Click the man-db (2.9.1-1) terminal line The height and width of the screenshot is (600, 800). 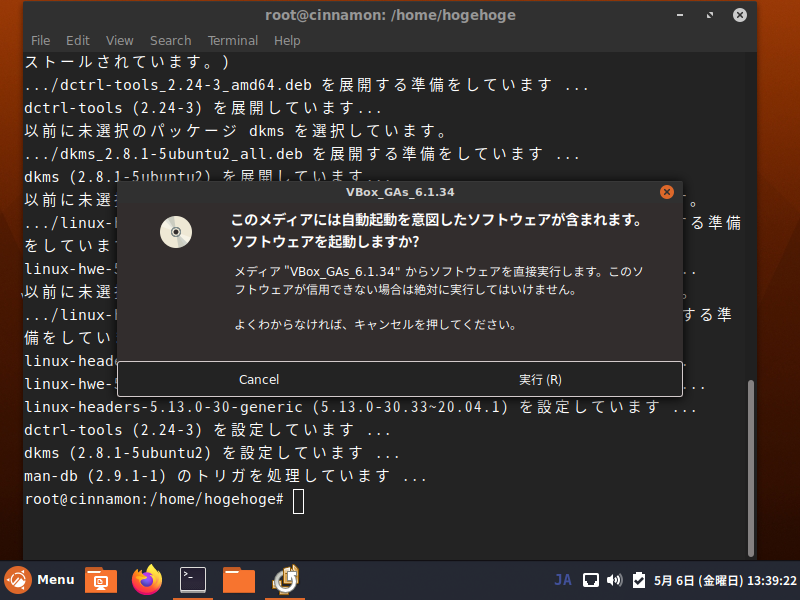[225, 477]
